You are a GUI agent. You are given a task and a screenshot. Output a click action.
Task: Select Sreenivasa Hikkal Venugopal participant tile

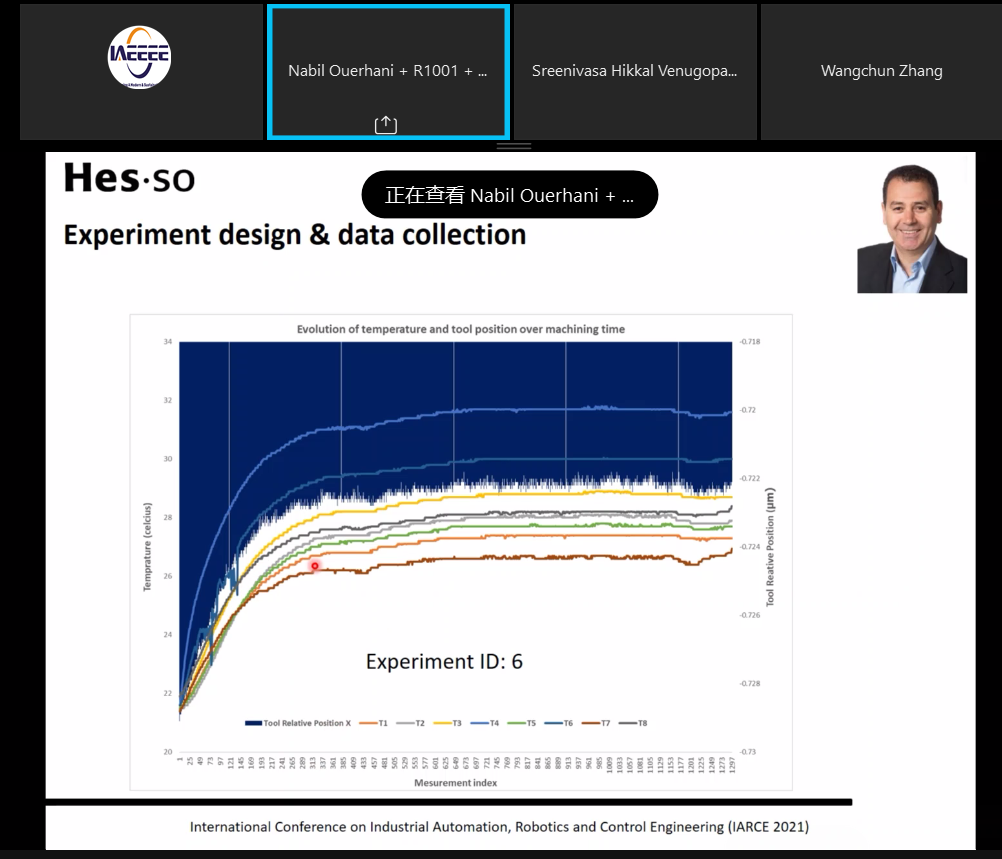(634, 71)
